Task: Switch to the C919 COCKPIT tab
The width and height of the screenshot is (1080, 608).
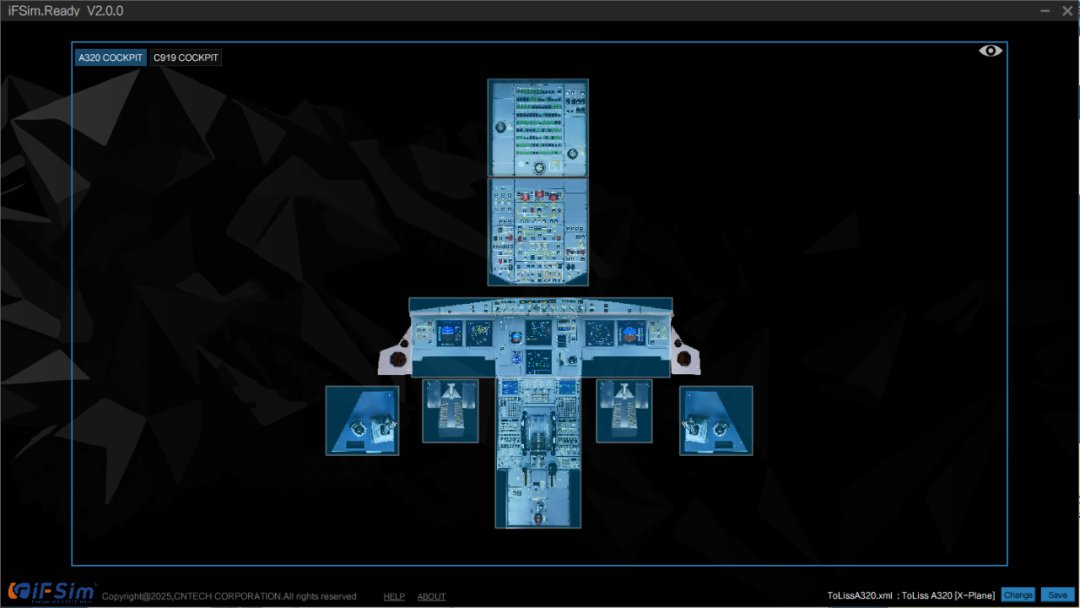Action: (185, 58)
